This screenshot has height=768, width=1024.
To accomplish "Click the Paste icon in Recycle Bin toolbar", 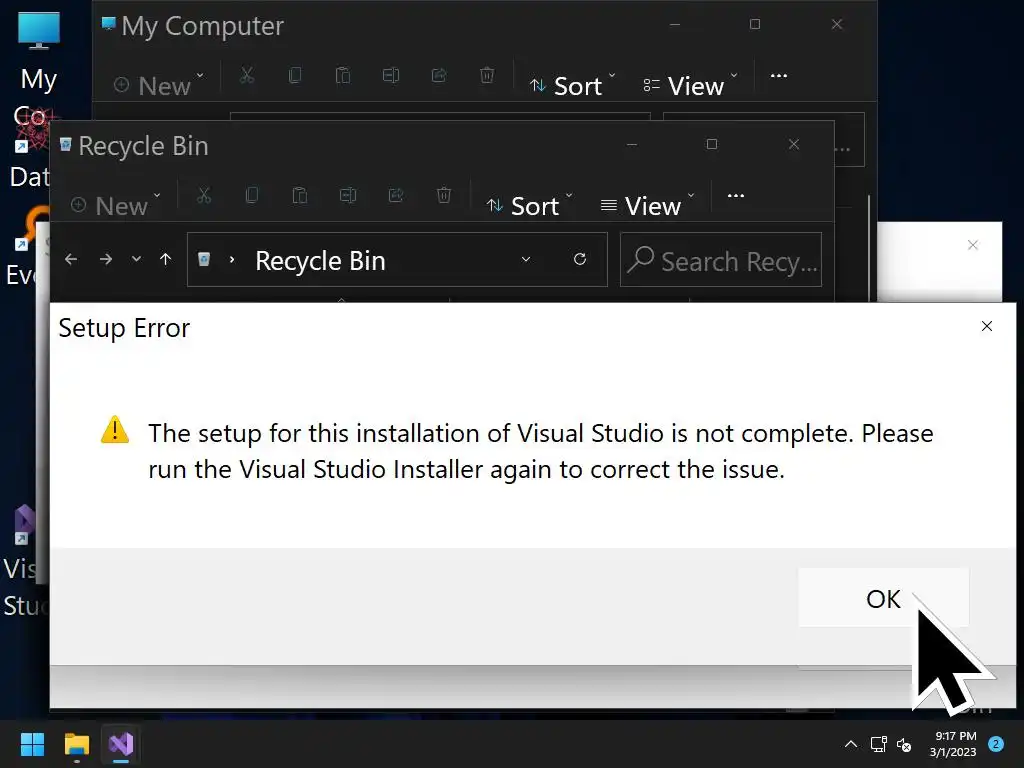I will (x=300, y=195).
